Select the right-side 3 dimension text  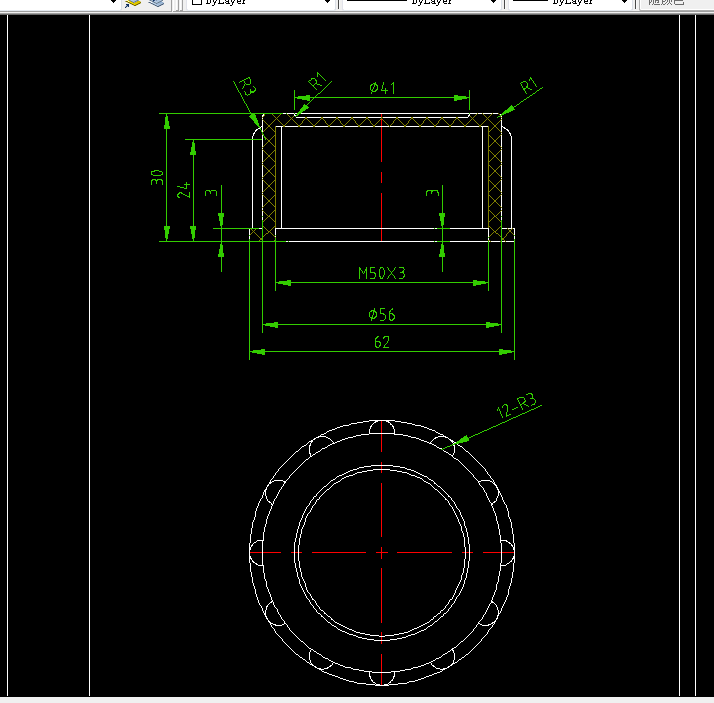432,193
